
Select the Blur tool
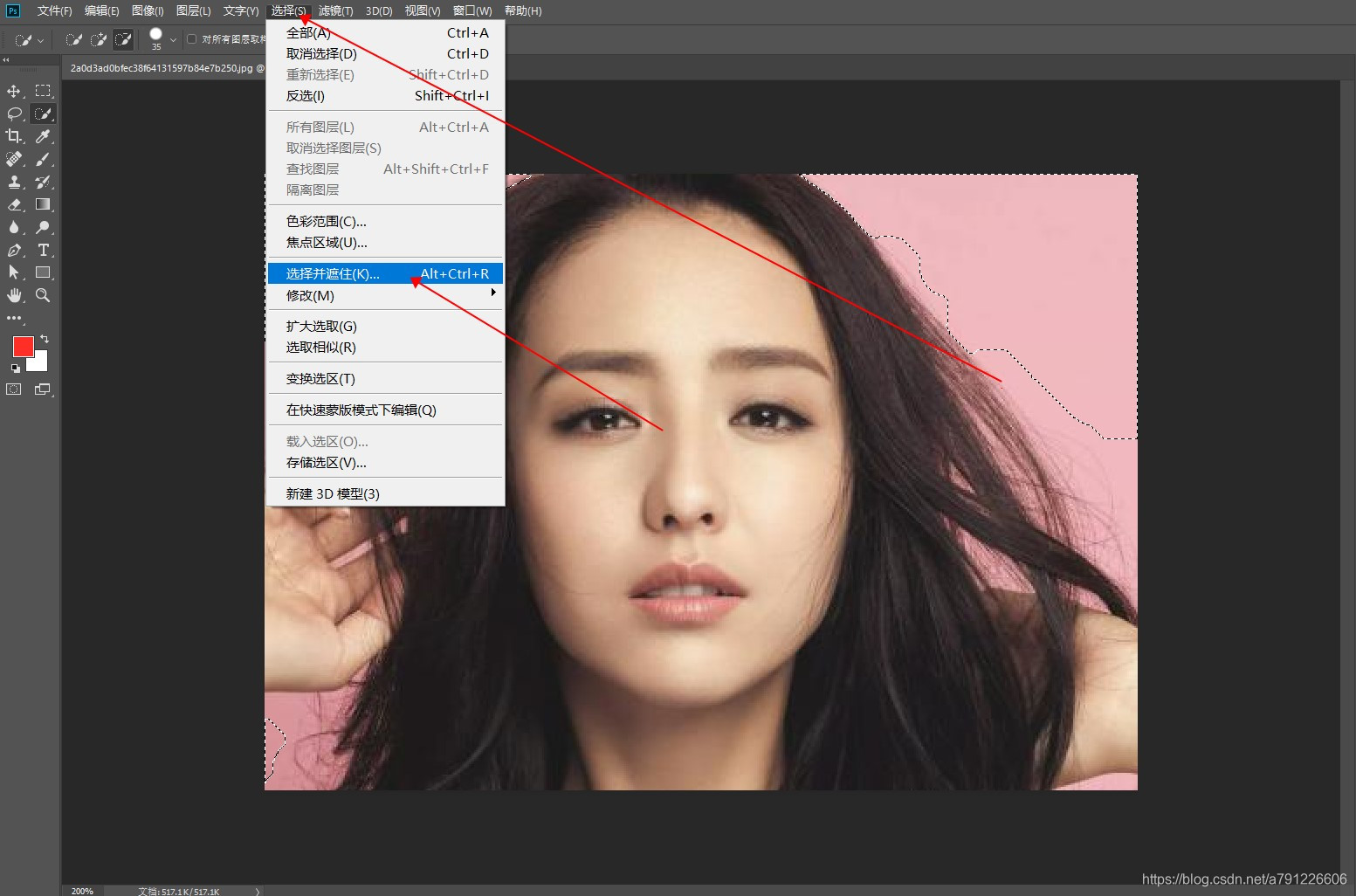pyautogui.click(x=14, y=227)
